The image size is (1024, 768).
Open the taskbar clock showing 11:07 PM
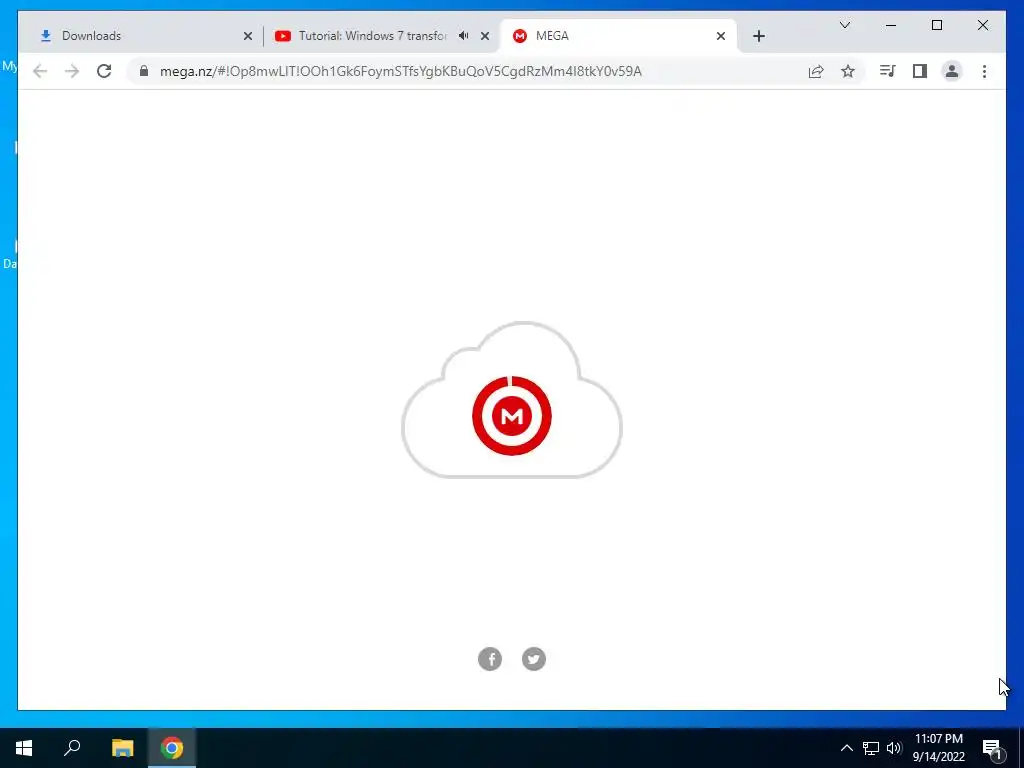938,748
